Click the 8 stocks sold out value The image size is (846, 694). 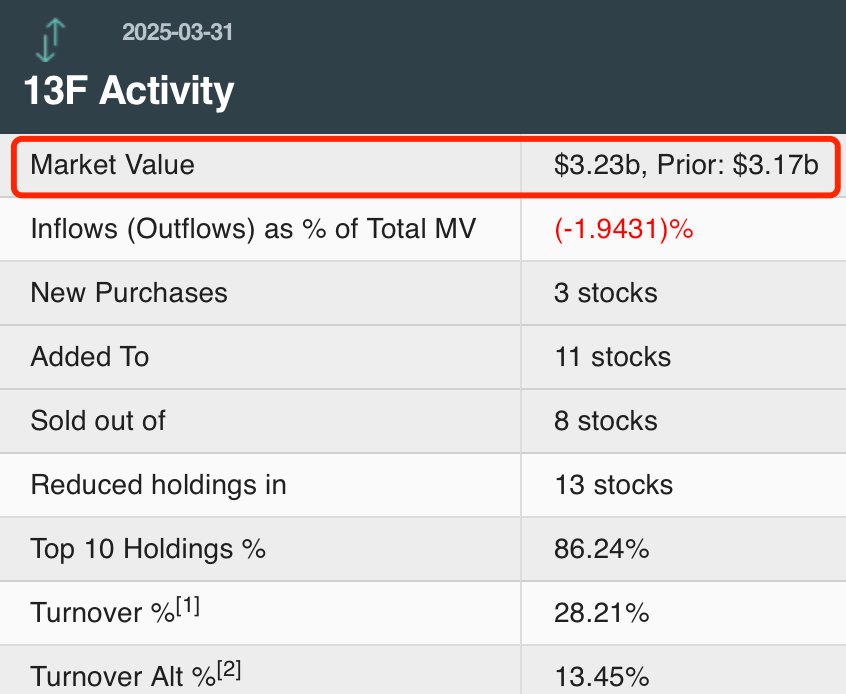pyautogui.click(x=605, y=421)
